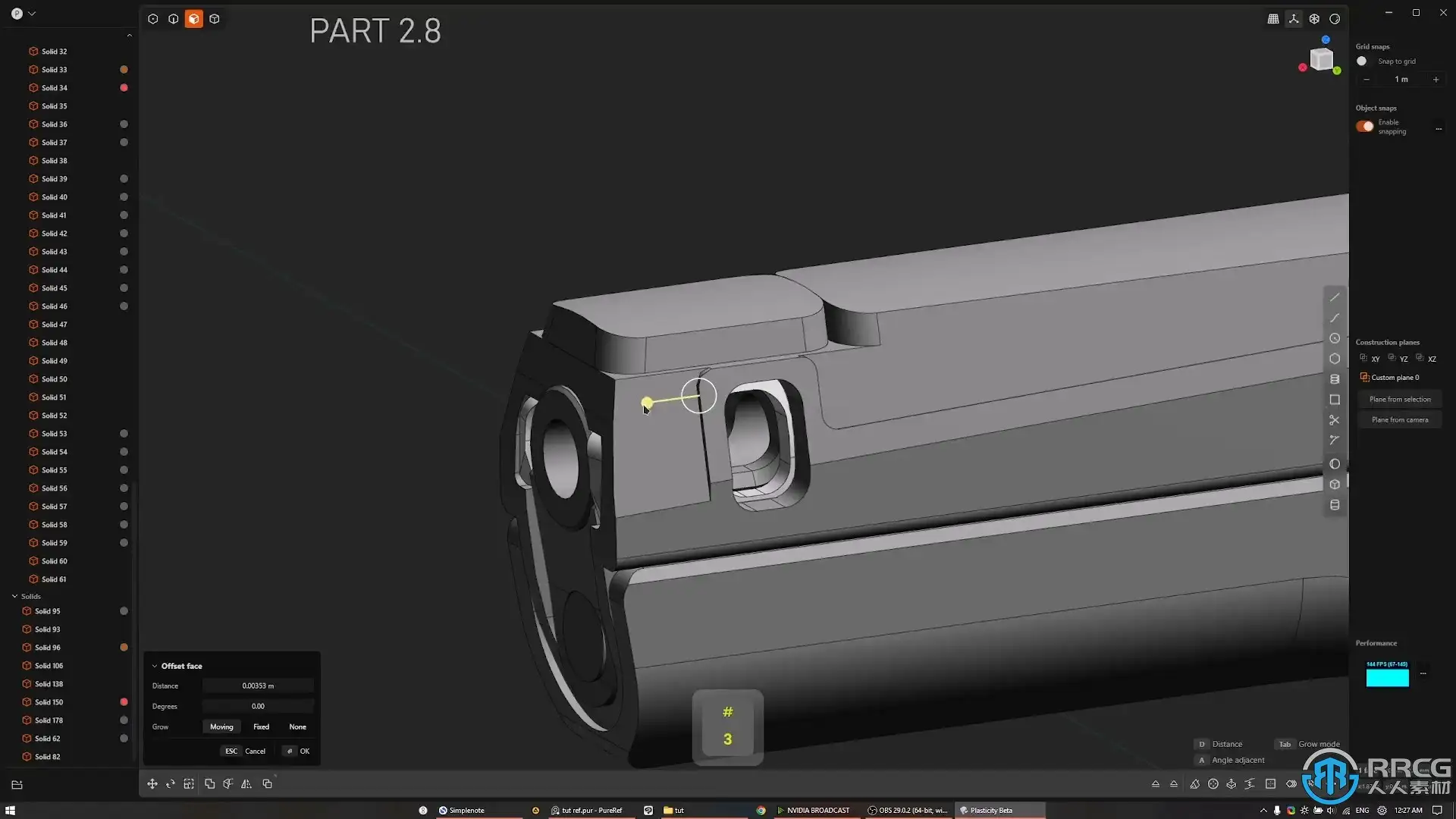Click the Mirror tool icon
The width and height of the screenshot is (1456, 819).
[x=246, y=784]
